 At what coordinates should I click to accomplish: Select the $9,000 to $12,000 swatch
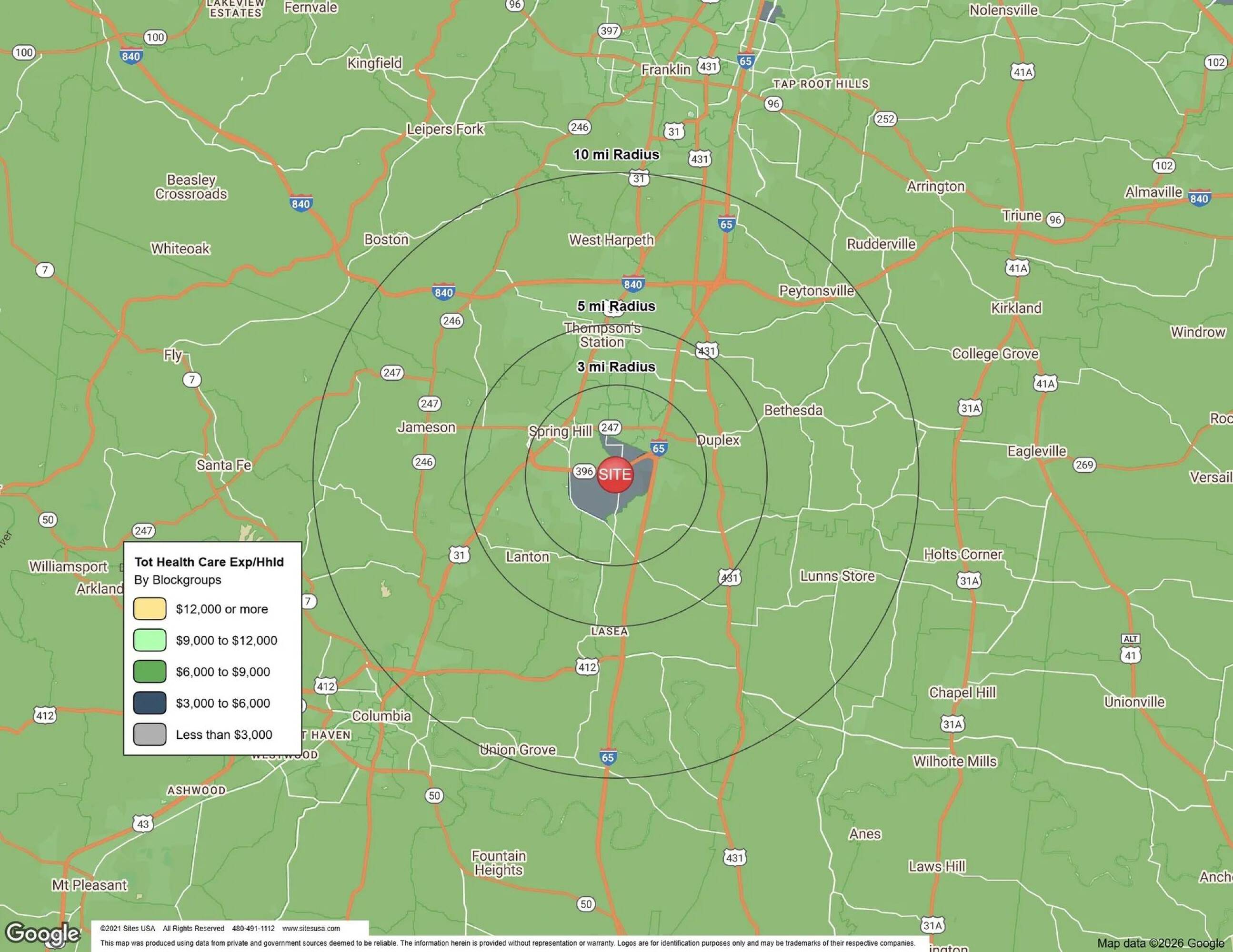(150, 641)
